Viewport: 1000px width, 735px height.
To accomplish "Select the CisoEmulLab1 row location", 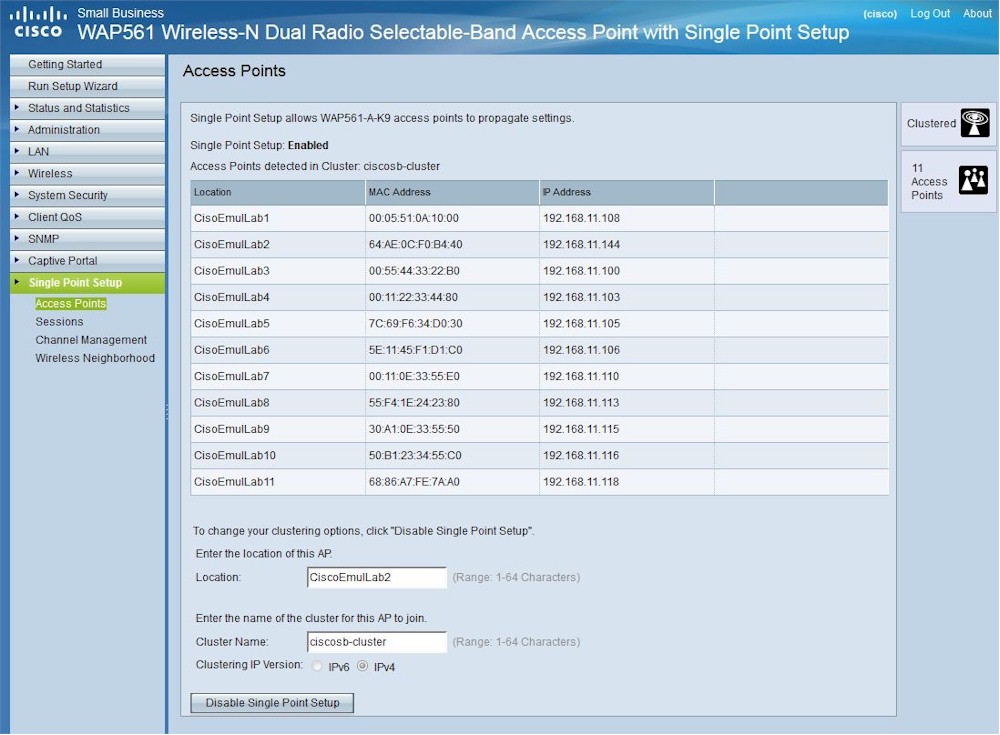I will pos(232,218).
